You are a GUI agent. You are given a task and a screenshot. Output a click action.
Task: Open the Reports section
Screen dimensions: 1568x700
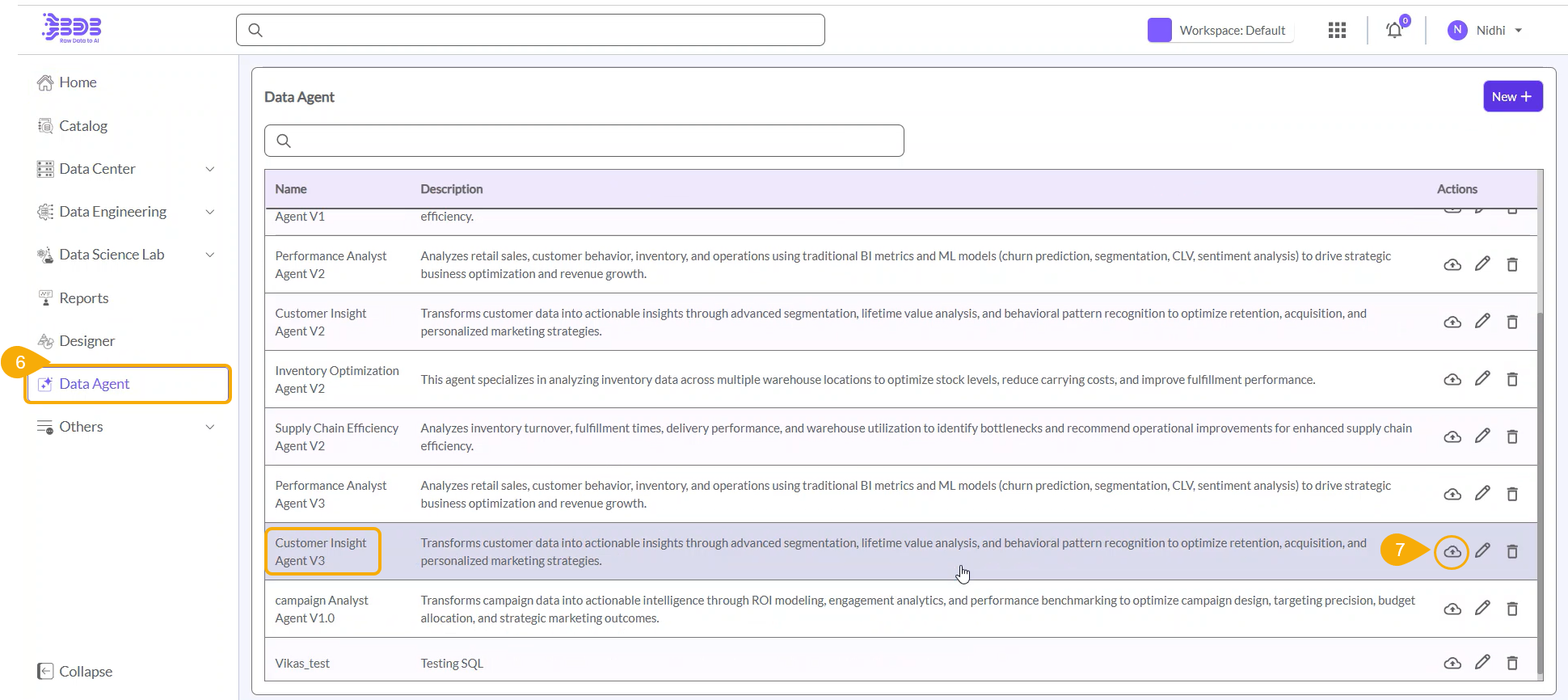tap(83, 298)
